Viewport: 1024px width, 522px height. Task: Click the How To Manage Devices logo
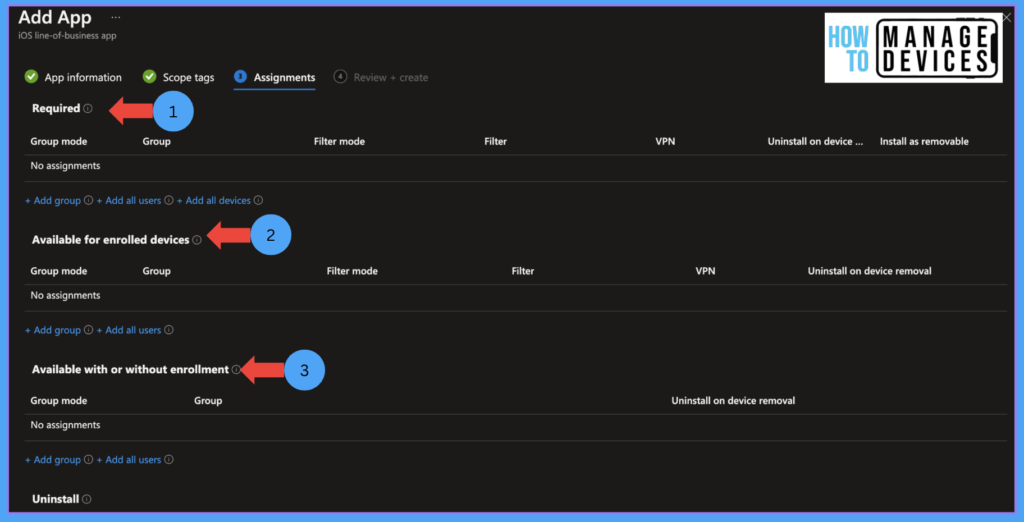(912, 48)
